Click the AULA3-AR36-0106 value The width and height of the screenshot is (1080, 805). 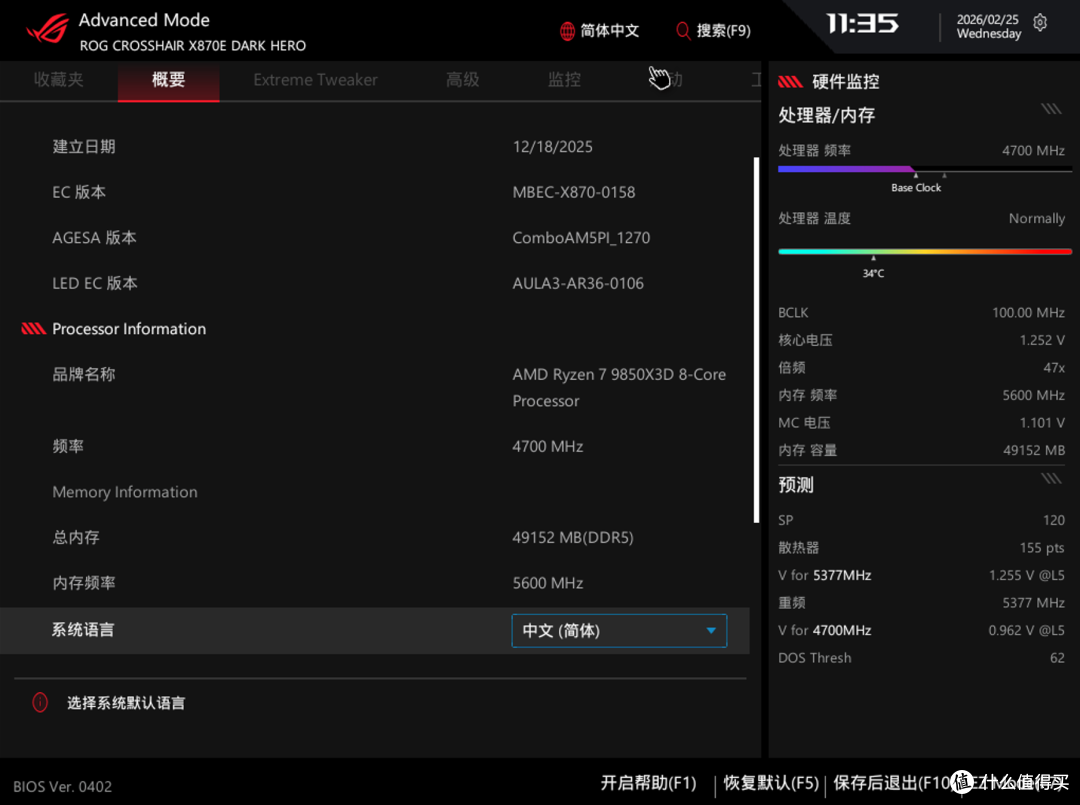(578, 283)
